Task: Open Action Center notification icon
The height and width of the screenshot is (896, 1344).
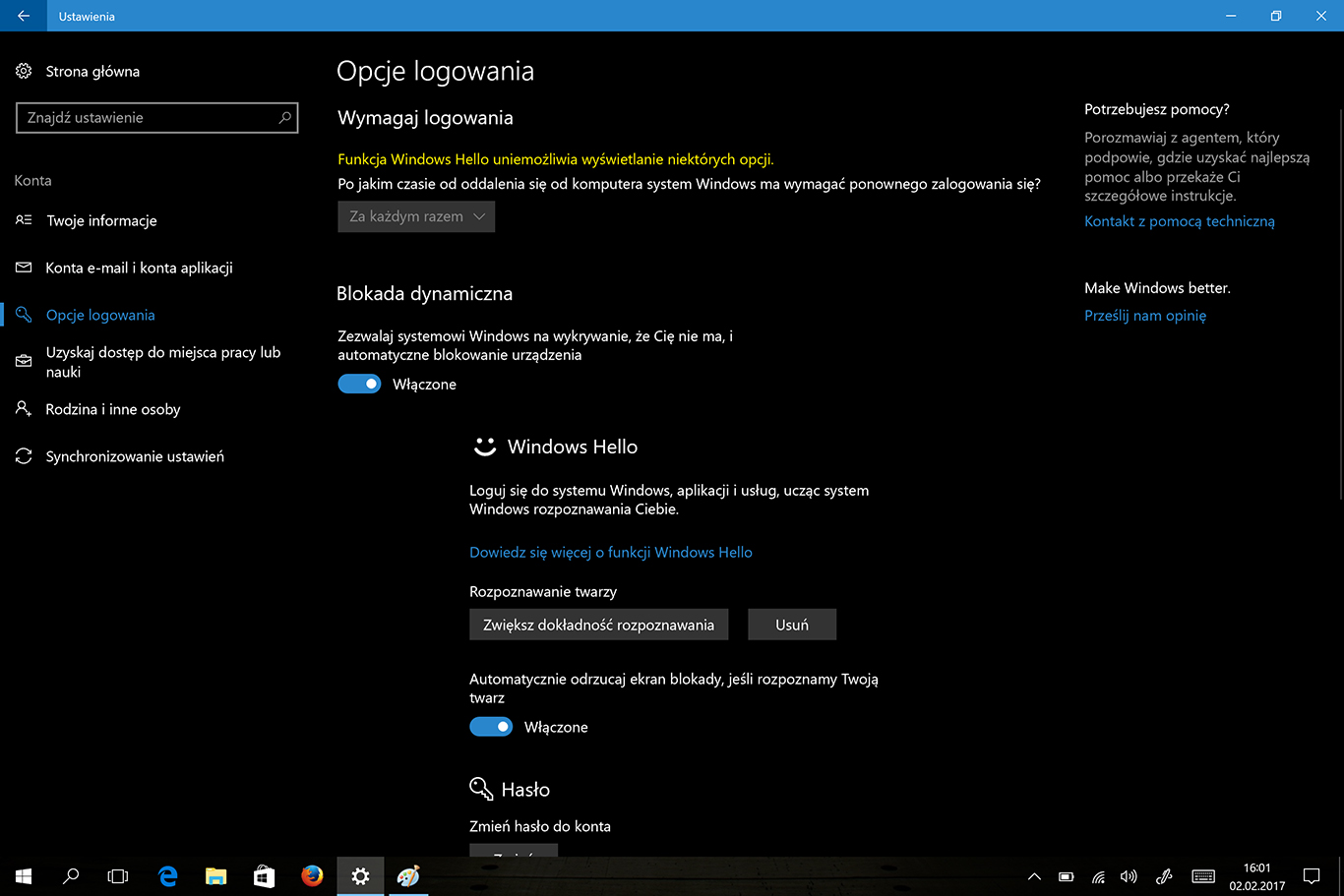Action: [x=1312, y=876]
